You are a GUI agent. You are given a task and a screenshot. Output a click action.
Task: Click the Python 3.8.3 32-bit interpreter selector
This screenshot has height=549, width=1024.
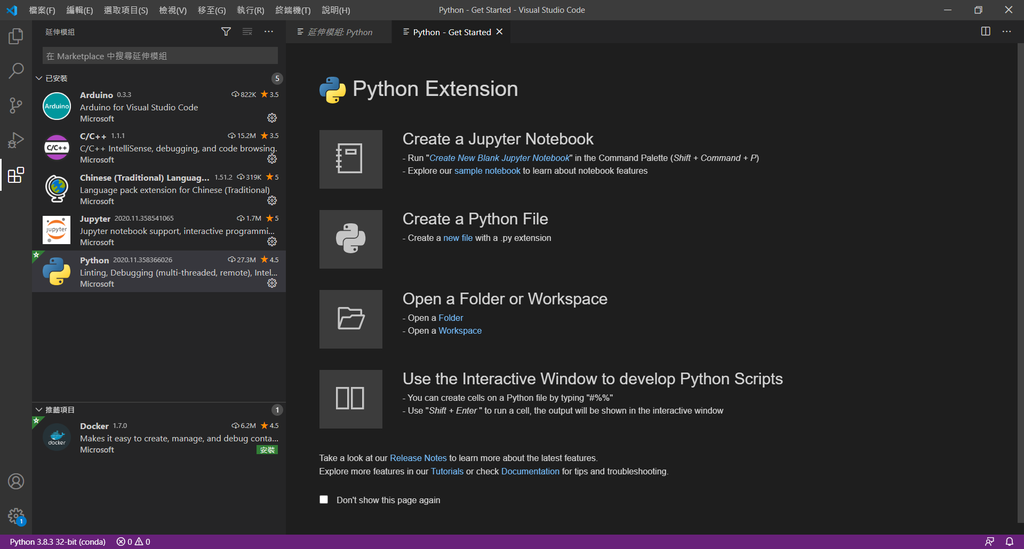tap(57, 542)
